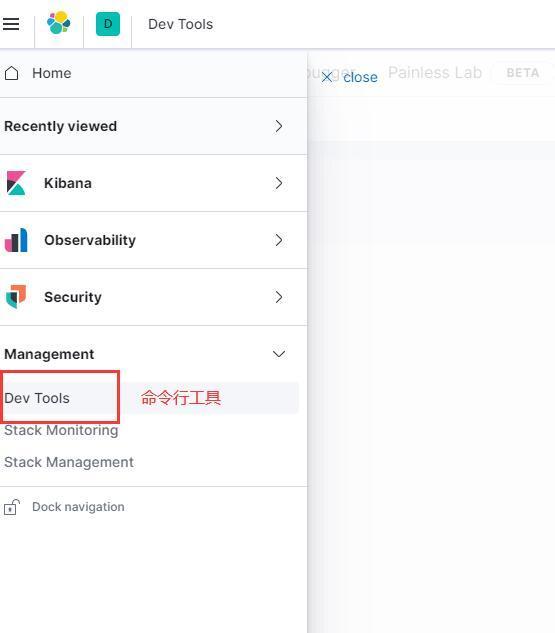Expand the Observability section arrow
555x633 pixels.
click(x=279, y=240)
